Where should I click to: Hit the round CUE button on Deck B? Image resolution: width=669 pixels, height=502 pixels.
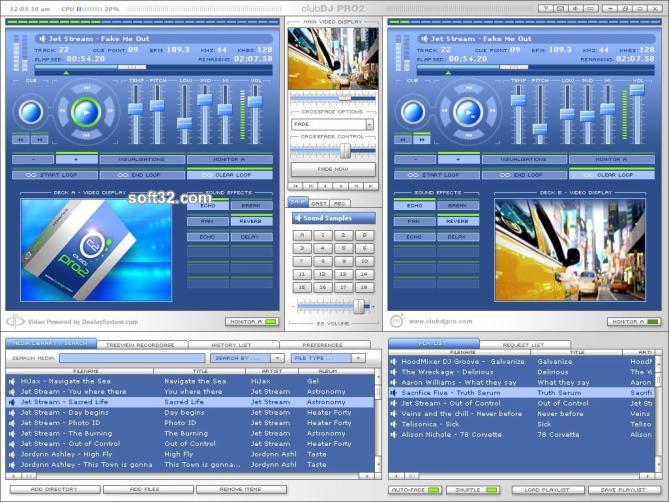413,113
